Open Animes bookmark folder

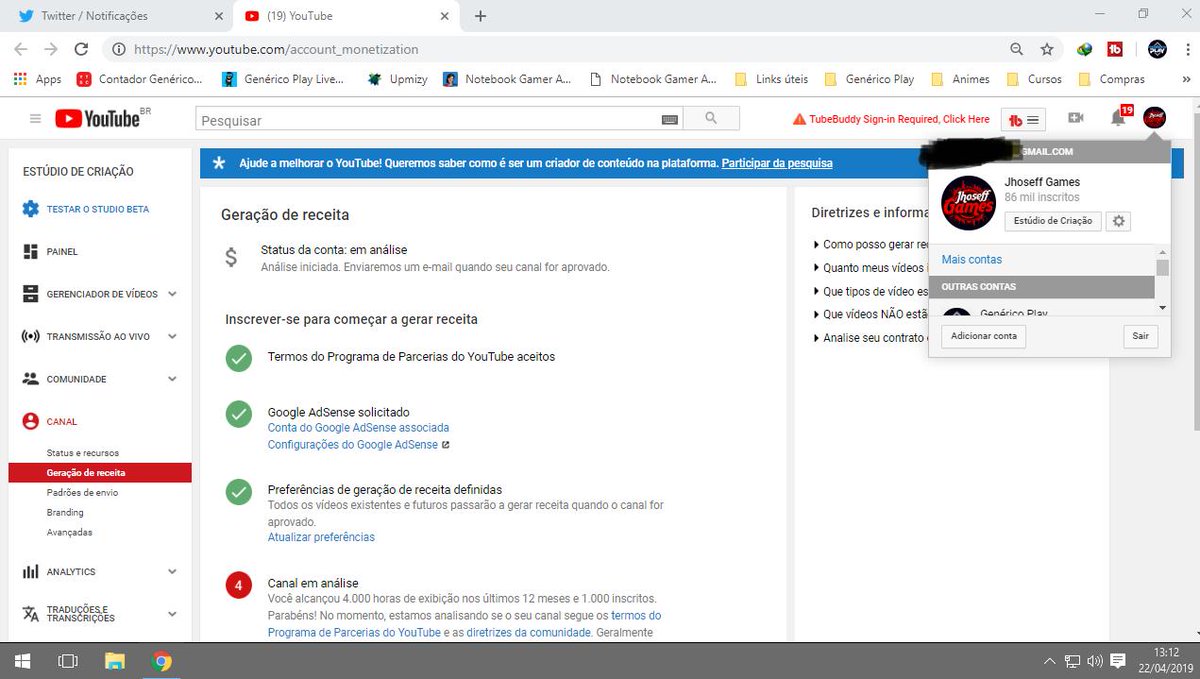tap(960, 79)
